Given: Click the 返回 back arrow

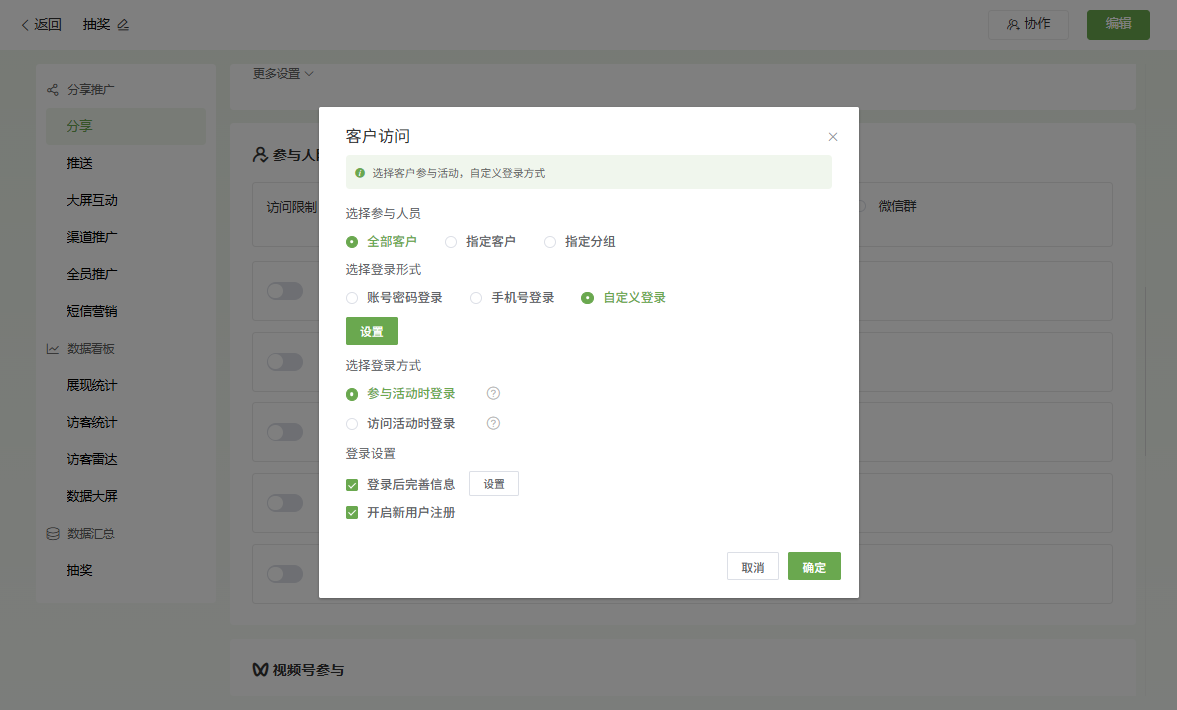Looking at the screenshot, I should pos(25,25).
